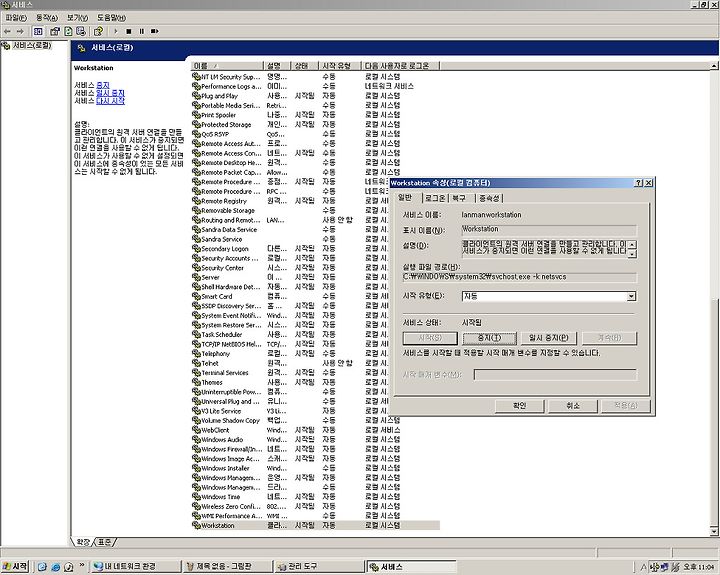720x575 pixels.
Task: Switch to 복구 tab in properties dialog
Action: click(459, 198)
